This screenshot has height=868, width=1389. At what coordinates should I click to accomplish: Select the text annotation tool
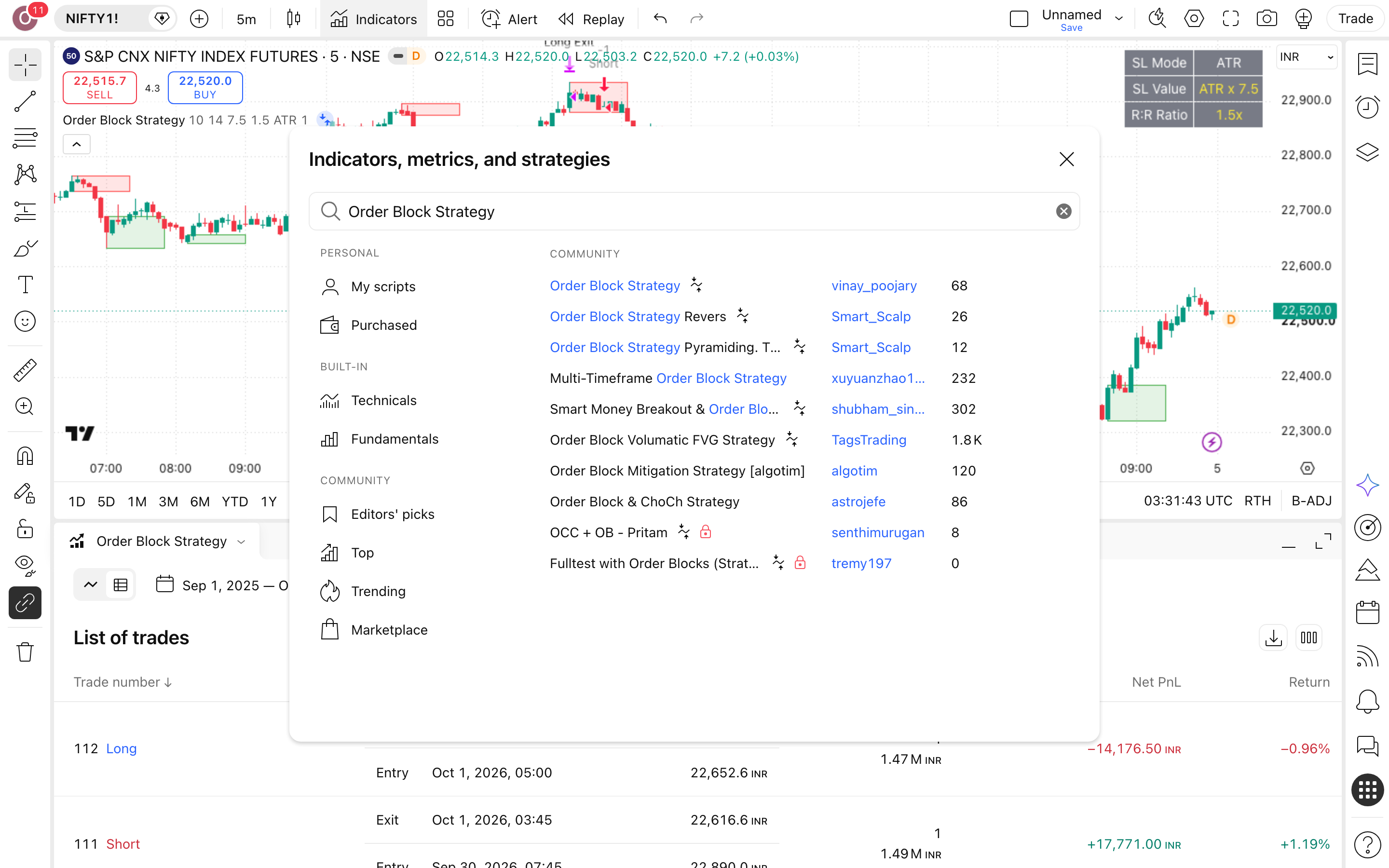[25, 285]
